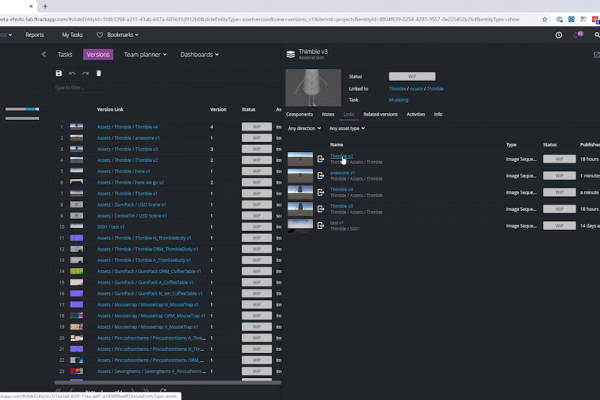Image resolution: width=600 pixels, height=400 pixels.
Task: Open the test v1 link in links panel
Action: tap(337, 222)
